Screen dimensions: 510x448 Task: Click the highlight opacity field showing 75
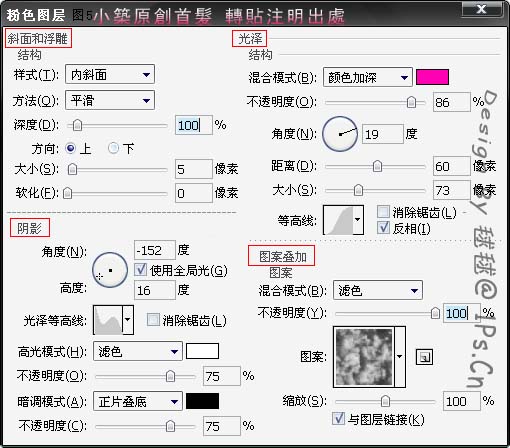[x=222, y=376]
